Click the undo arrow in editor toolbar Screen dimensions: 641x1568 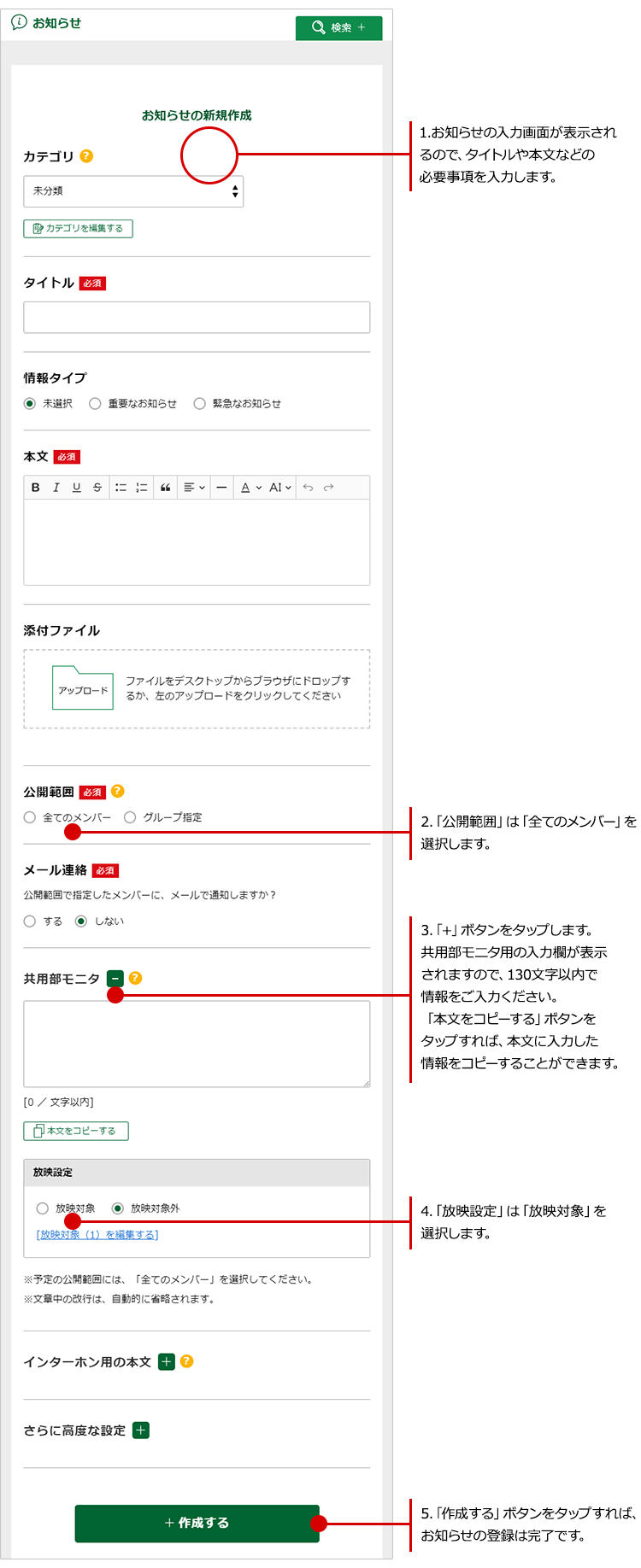[308, 488]
